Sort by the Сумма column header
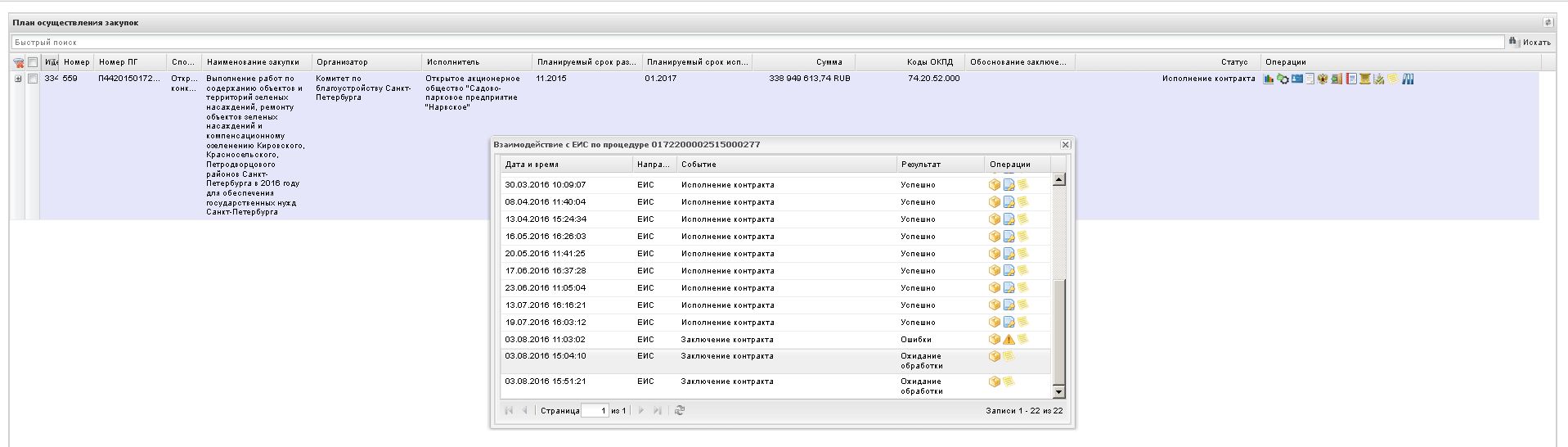Viewport: 1568px width, 447px height. [x=828, y=62]
